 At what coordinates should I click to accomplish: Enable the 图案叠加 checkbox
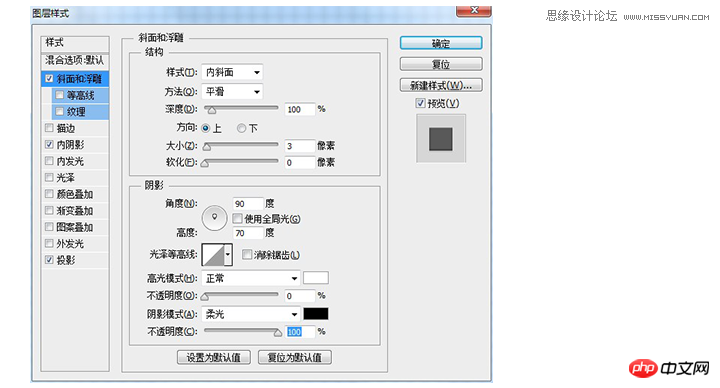click(49, 227)
